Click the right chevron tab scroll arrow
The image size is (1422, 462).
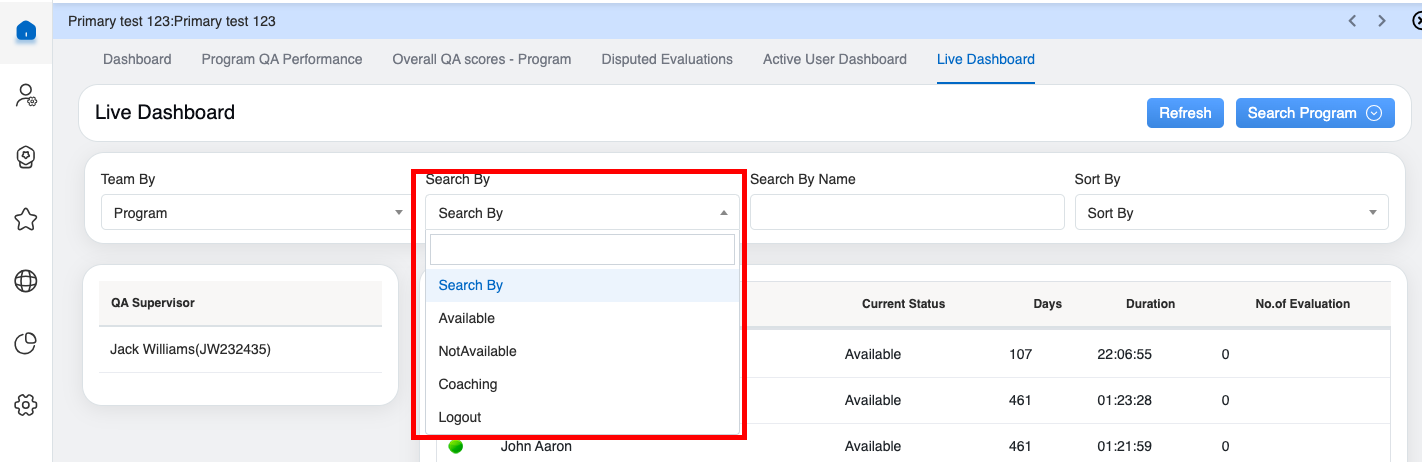pos(1382,21)
